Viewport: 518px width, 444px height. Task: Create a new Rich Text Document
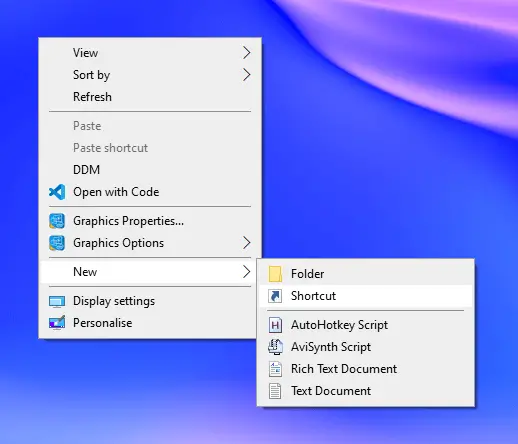point(366,369)
